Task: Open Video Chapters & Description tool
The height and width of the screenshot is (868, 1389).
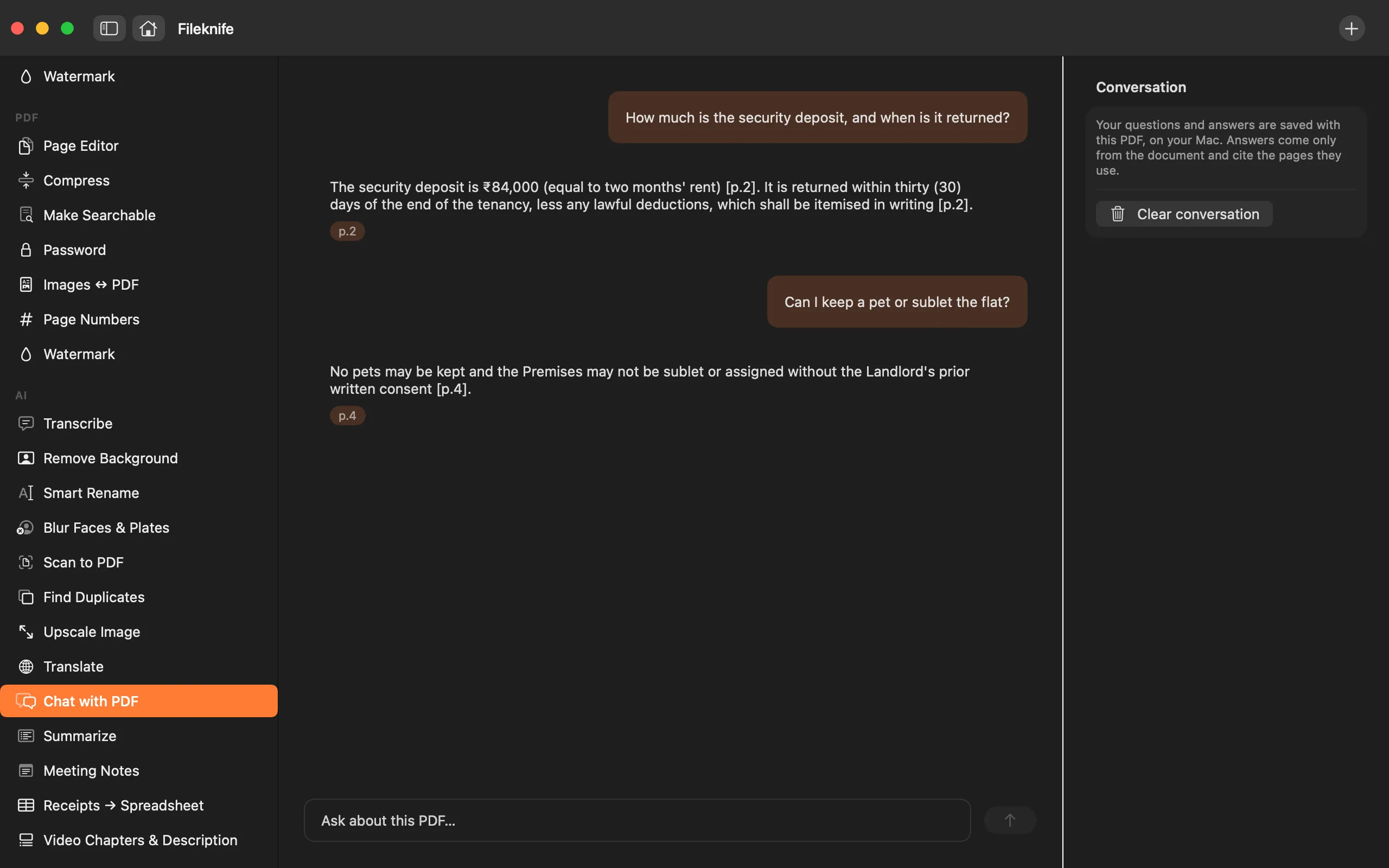Action: (139, 840)
